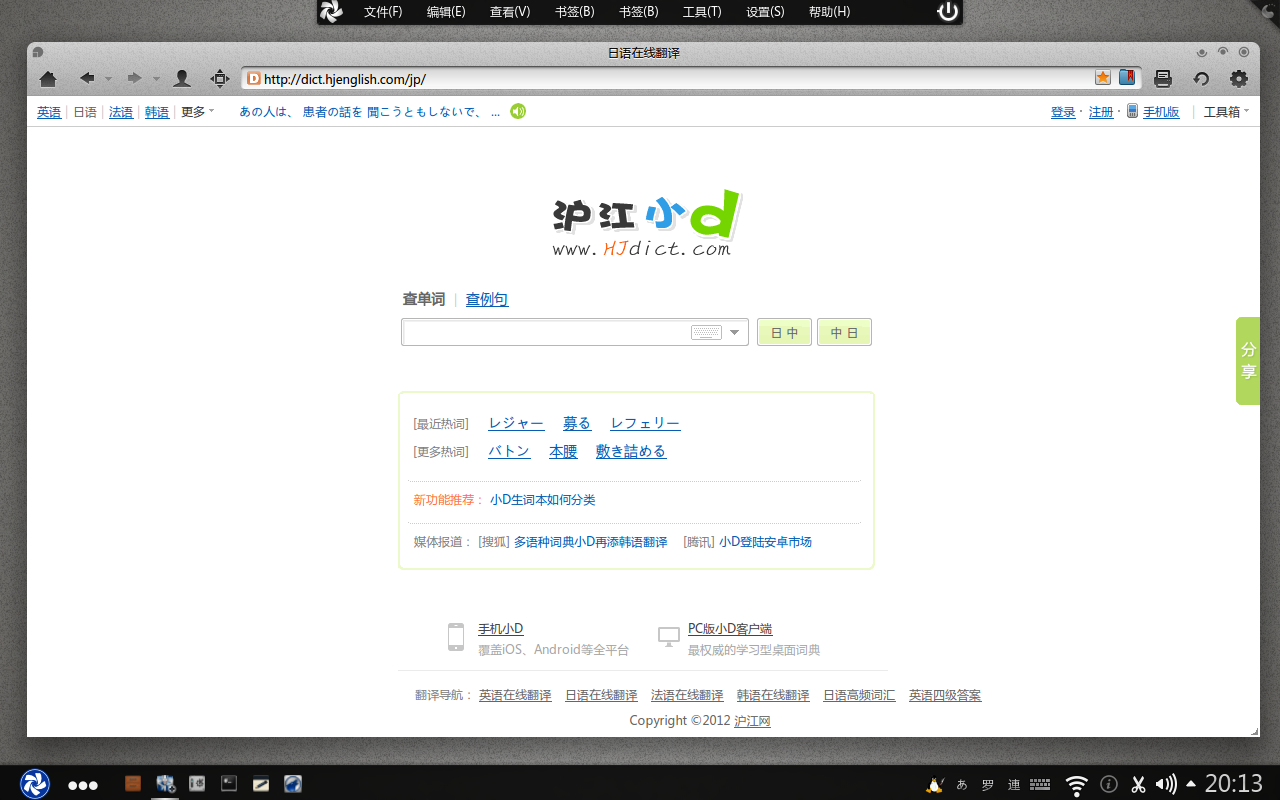Image resolution: width=1280 pixels, height=800 pixels.
Task: Bookmark this page with the star icon
Action: (x=1103, y=78)
